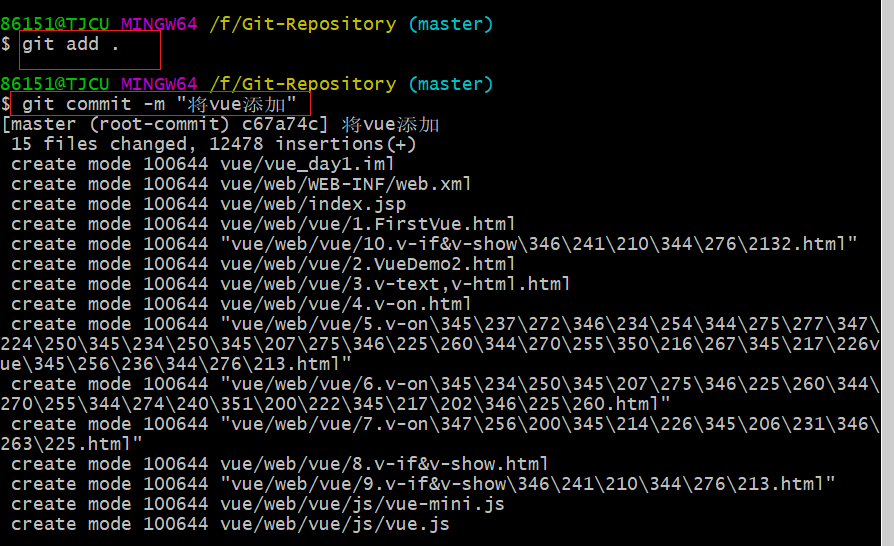Select the 2.VueDemo2.html file entry

tap(367, 264)
